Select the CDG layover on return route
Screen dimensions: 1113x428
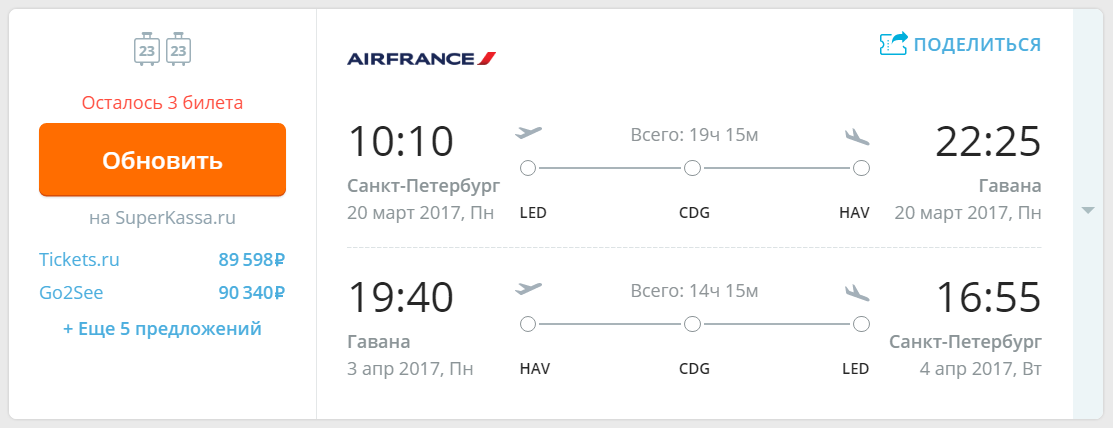tap(692, 324)
